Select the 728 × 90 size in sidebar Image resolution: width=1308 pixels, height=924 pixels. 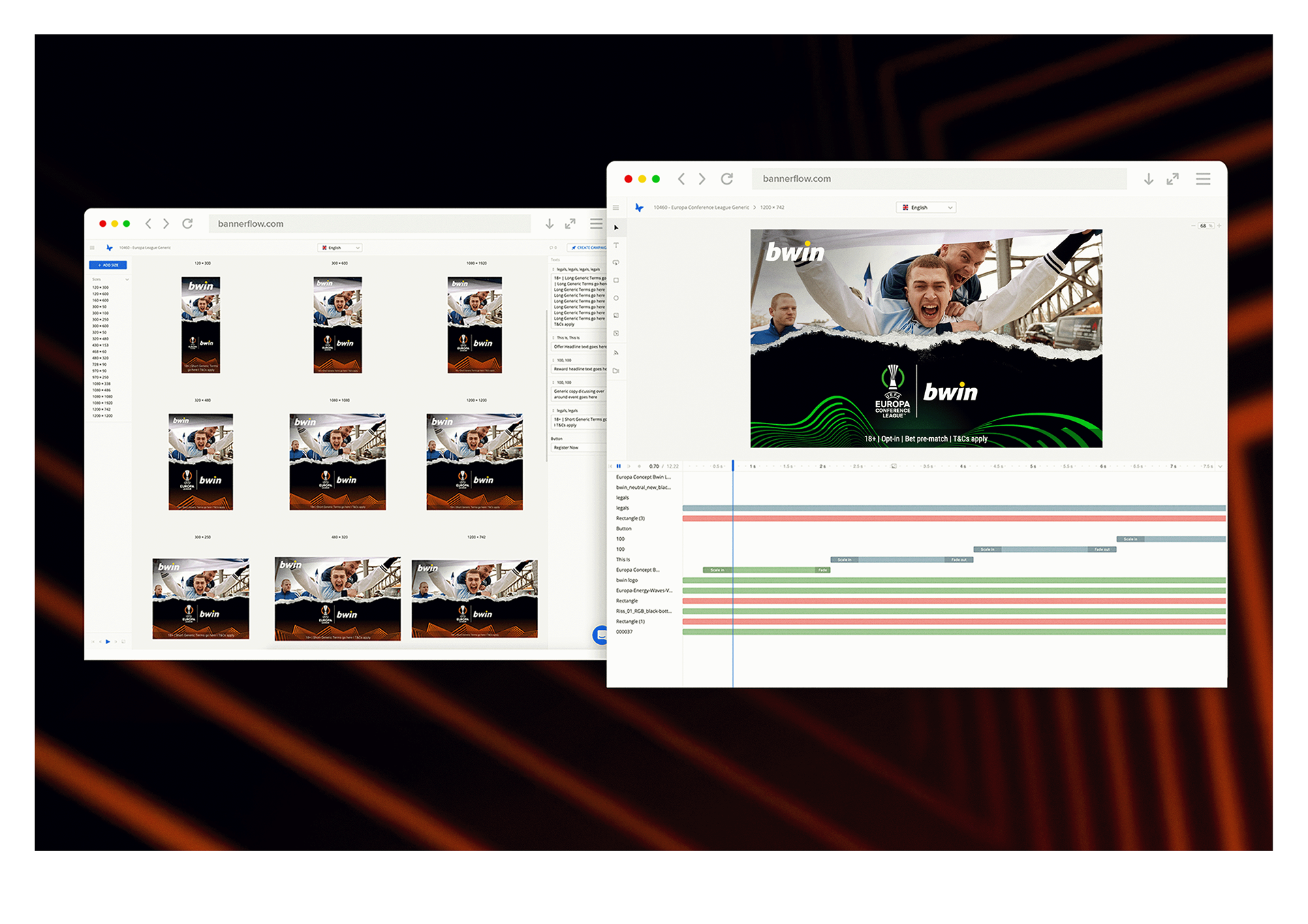99,364
